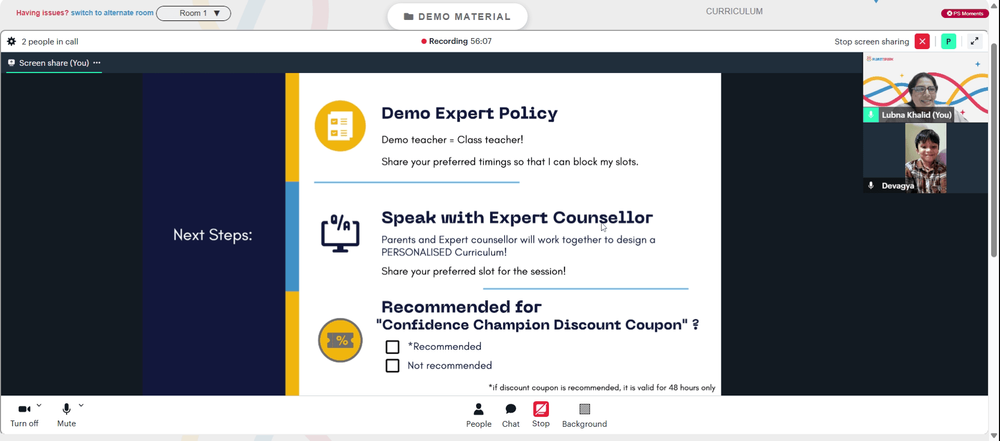Click the green P participant avatar
Screen dimensions: 1000x441
click(948, 41)
